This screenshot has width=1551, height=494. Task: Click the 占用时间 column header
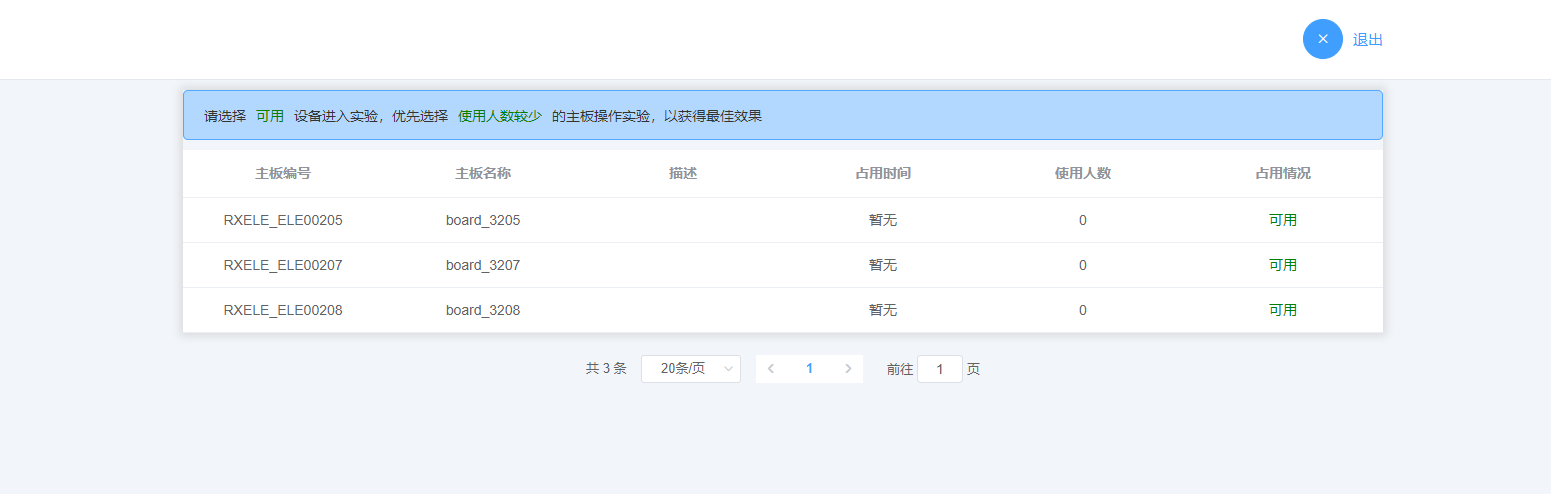coord(883,173)
